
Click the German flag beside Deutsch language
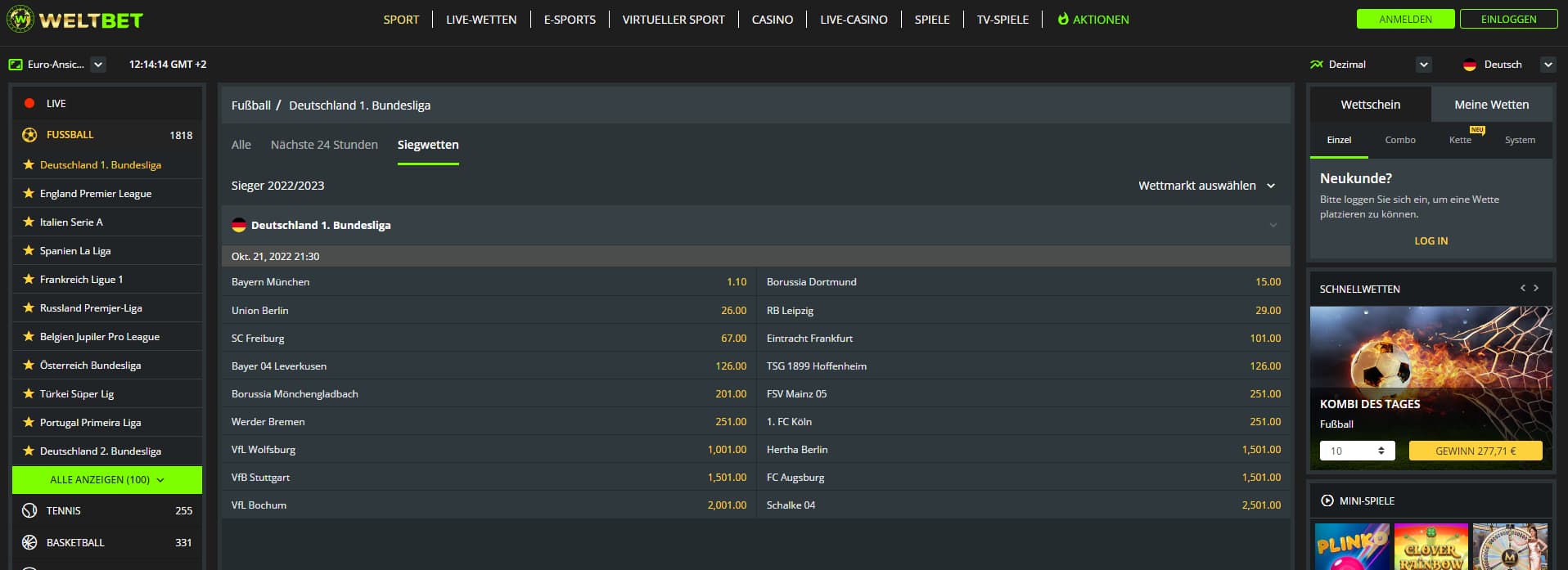click(x=1470, y=65)
